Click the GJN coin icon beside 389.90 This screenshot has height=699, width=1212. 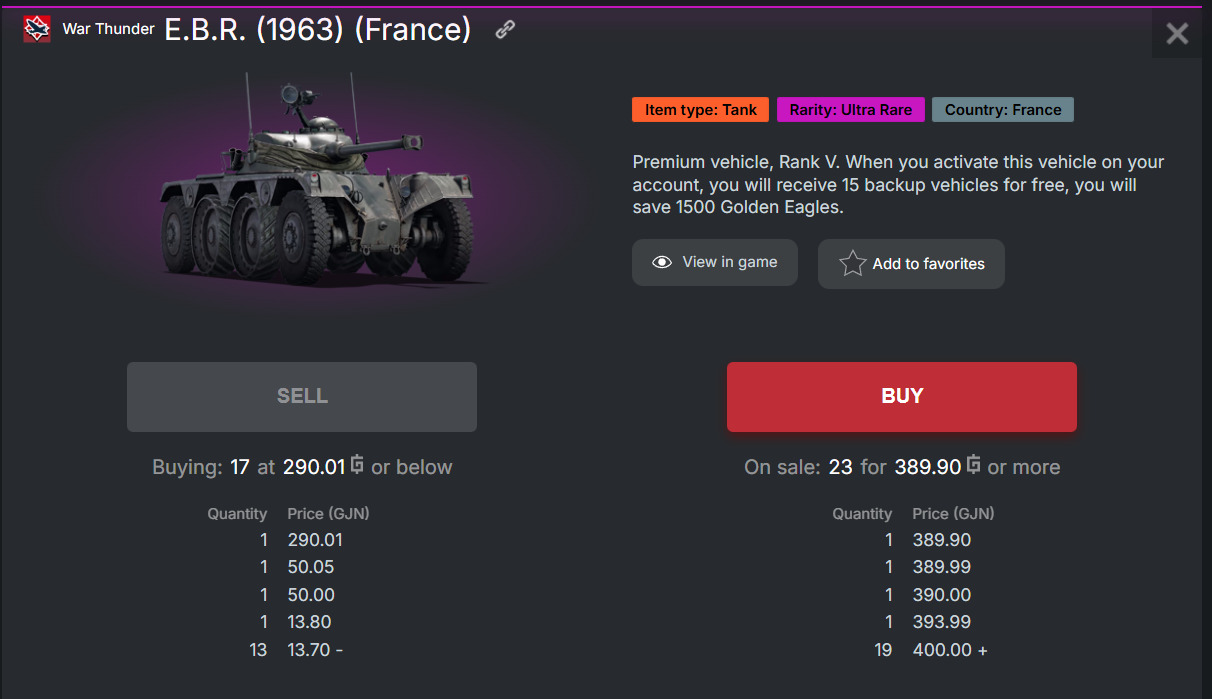[x=973, y=466]
